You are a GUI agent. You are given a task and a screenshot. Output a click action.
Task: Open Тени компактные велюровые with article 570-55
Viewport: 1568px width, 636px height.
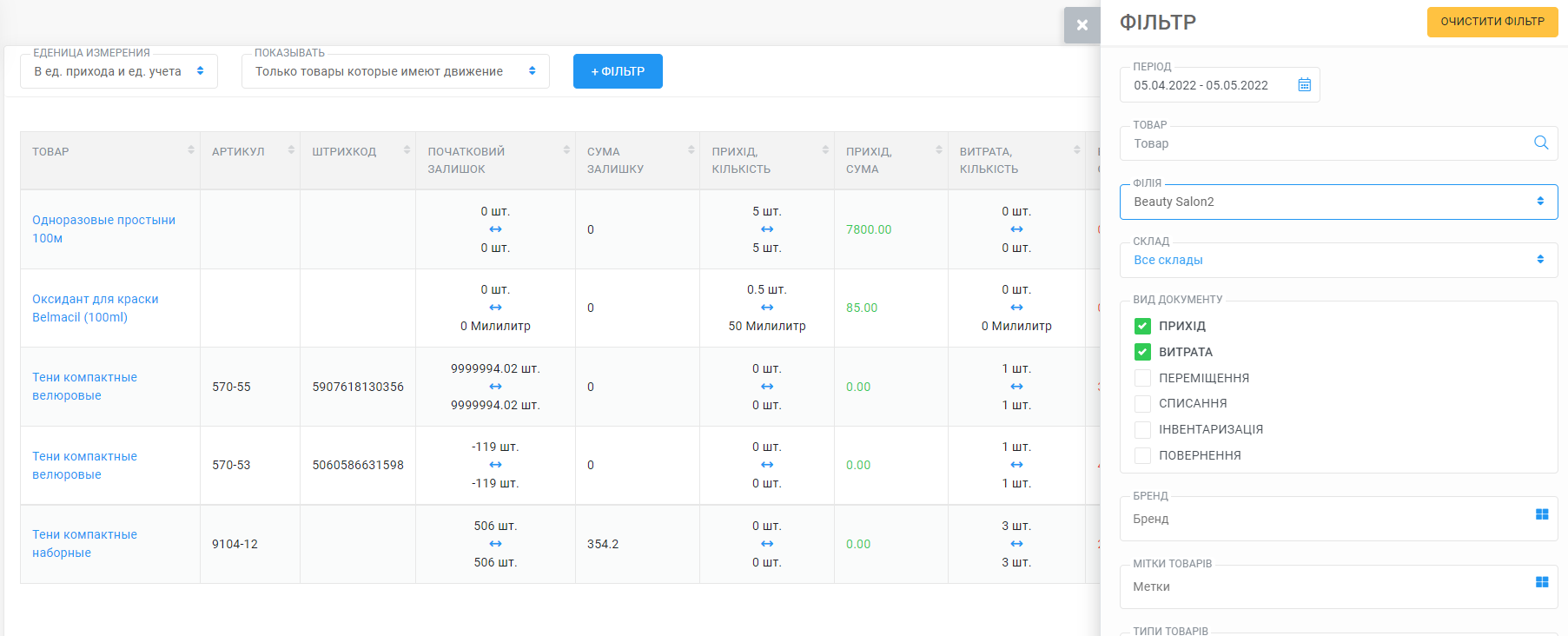tap(84, 387)
